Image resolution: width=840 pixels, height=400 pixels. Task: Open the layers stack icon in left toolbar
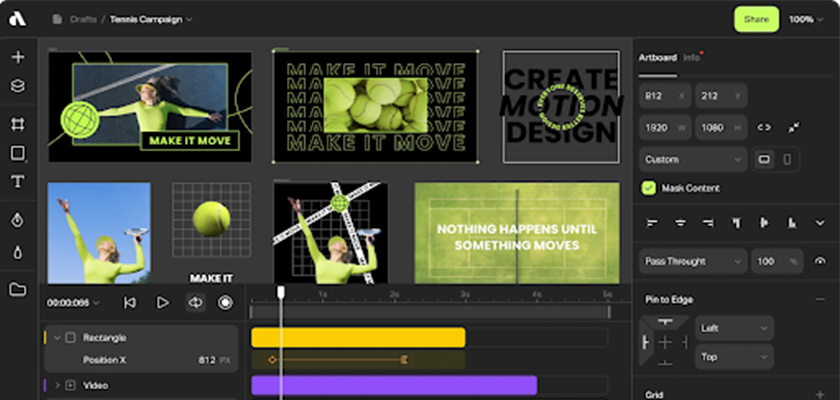(18, 86)
